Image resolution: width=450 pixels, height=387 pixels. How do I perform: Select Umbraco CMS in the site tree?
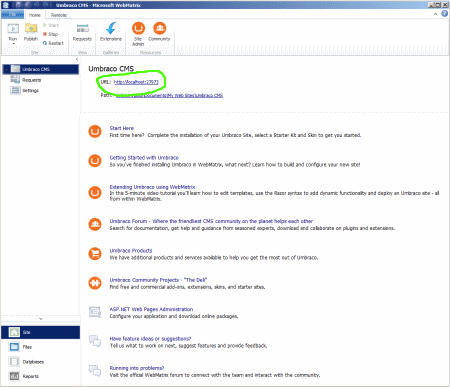41,69
